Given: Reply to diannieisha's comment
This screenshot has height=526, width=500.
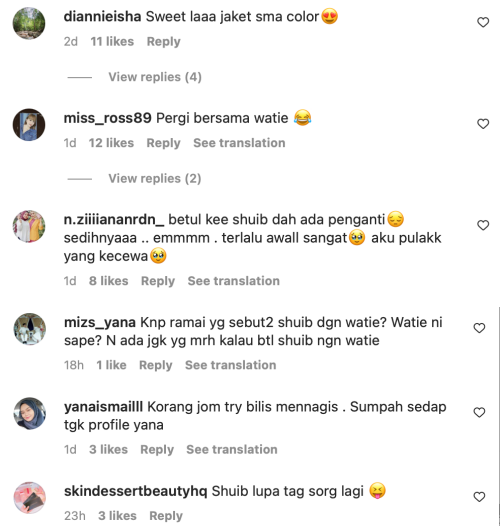Looking at the screenshot, I should coord(163,42).
